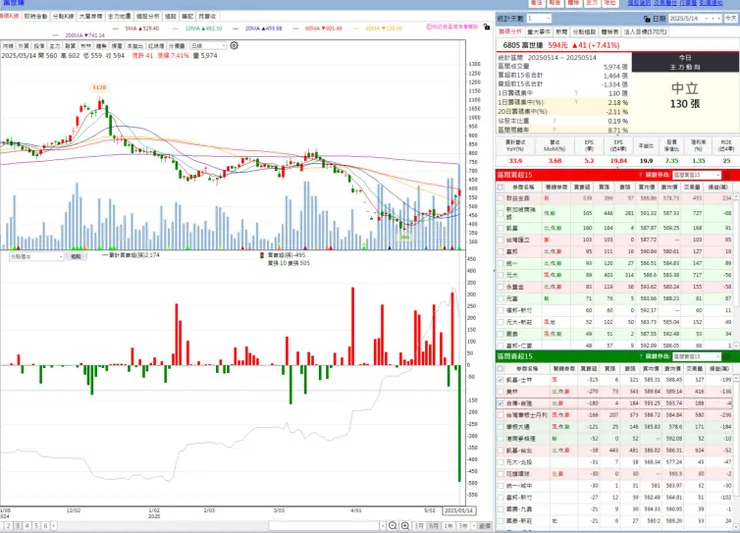Open help icon for 區間周轉率
Screen dimensions: 740x533
[x=555, y=129]
